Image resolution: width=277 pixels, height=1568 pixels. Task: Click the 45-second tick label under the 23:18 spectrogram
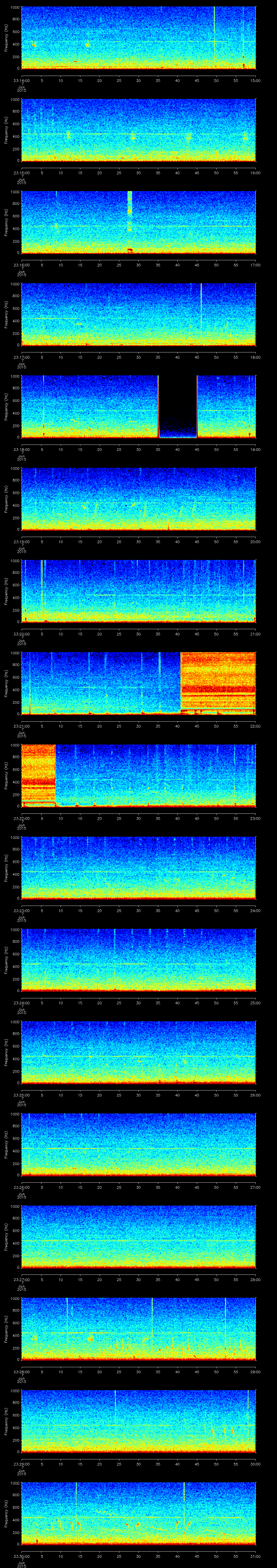197,449
